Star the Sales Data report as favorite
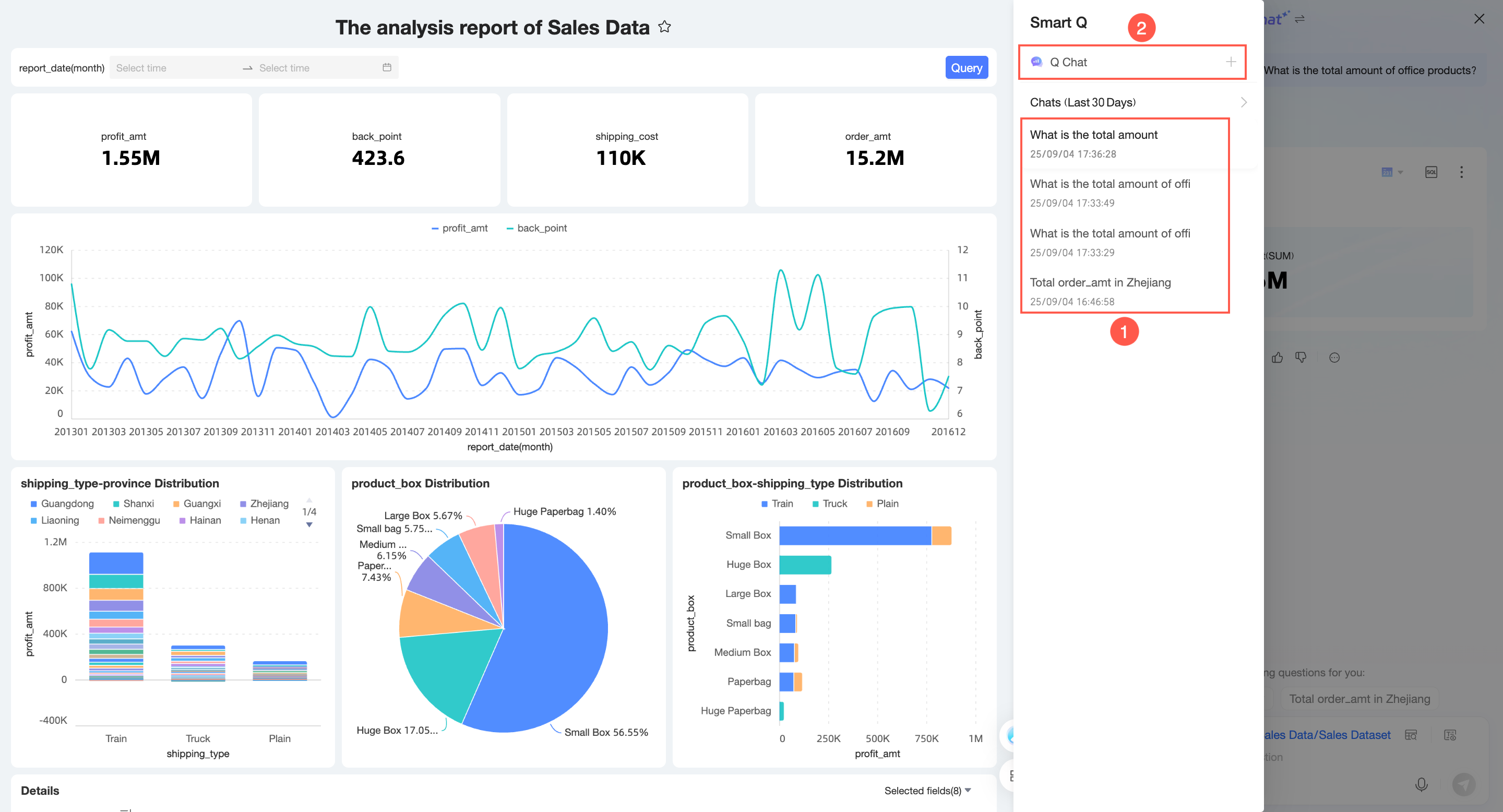 [664, 27]
